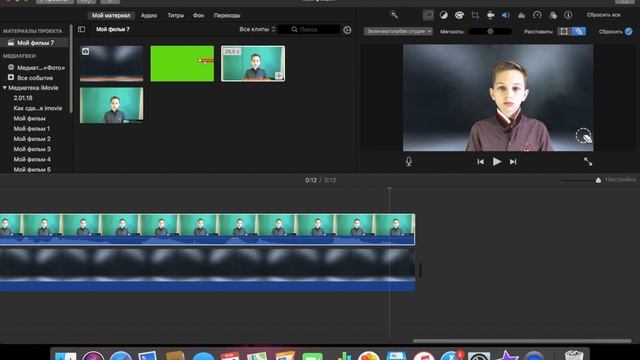The height and width of the screenshot is (360, 640).
Task: Select the dark background clip on timeline
Action: coord(207,269)
